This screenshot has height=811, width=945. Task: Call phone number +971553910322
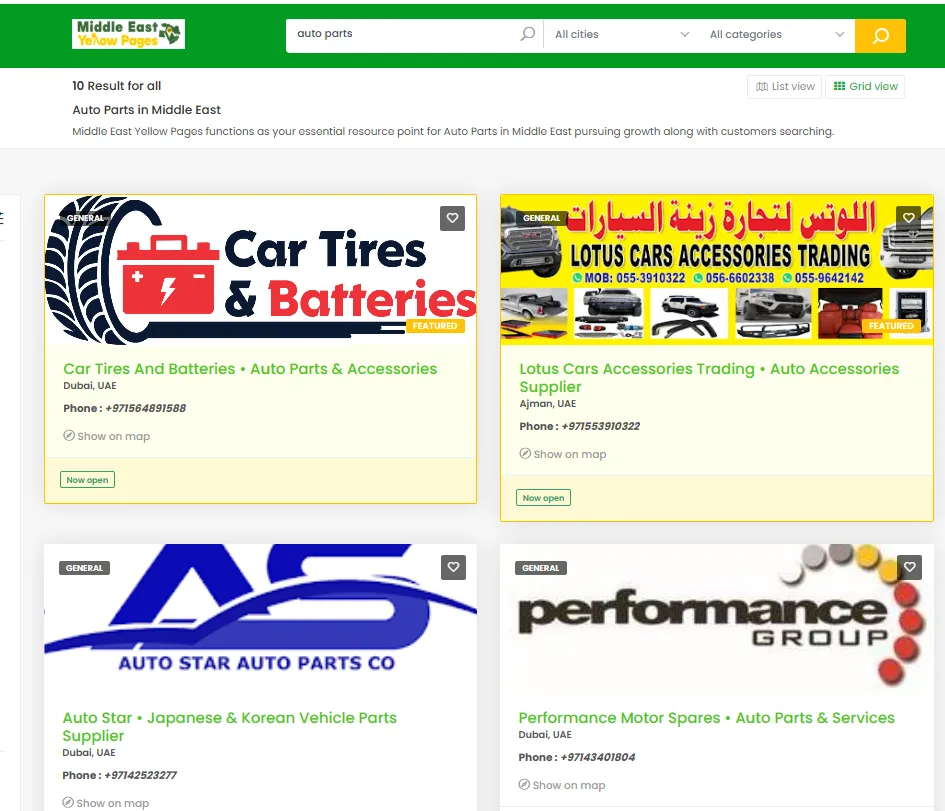(600, 427)
